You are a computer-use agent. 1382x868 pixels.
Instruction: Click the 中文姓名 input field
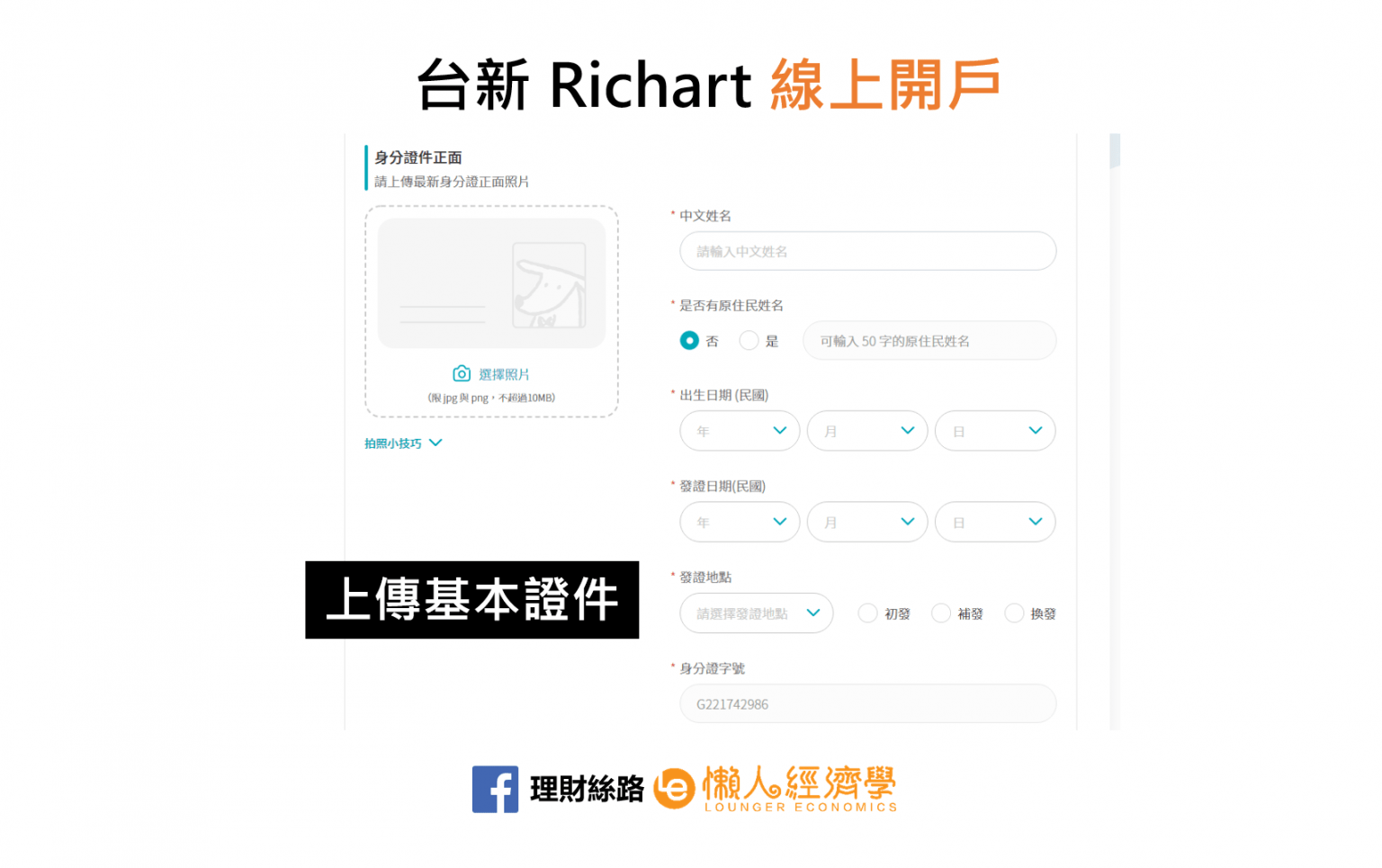867,251
